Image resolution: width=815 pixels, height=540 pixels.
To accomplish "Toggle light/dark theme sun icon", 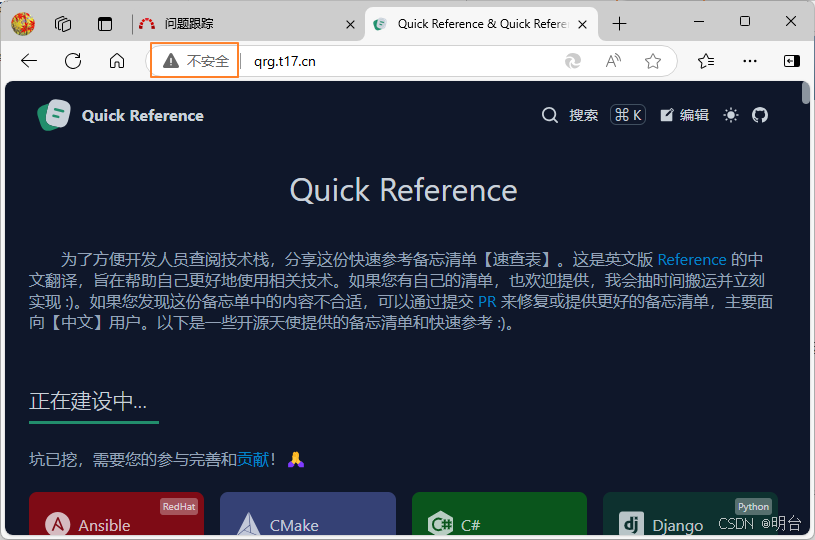I will click(x=731, y=115).
